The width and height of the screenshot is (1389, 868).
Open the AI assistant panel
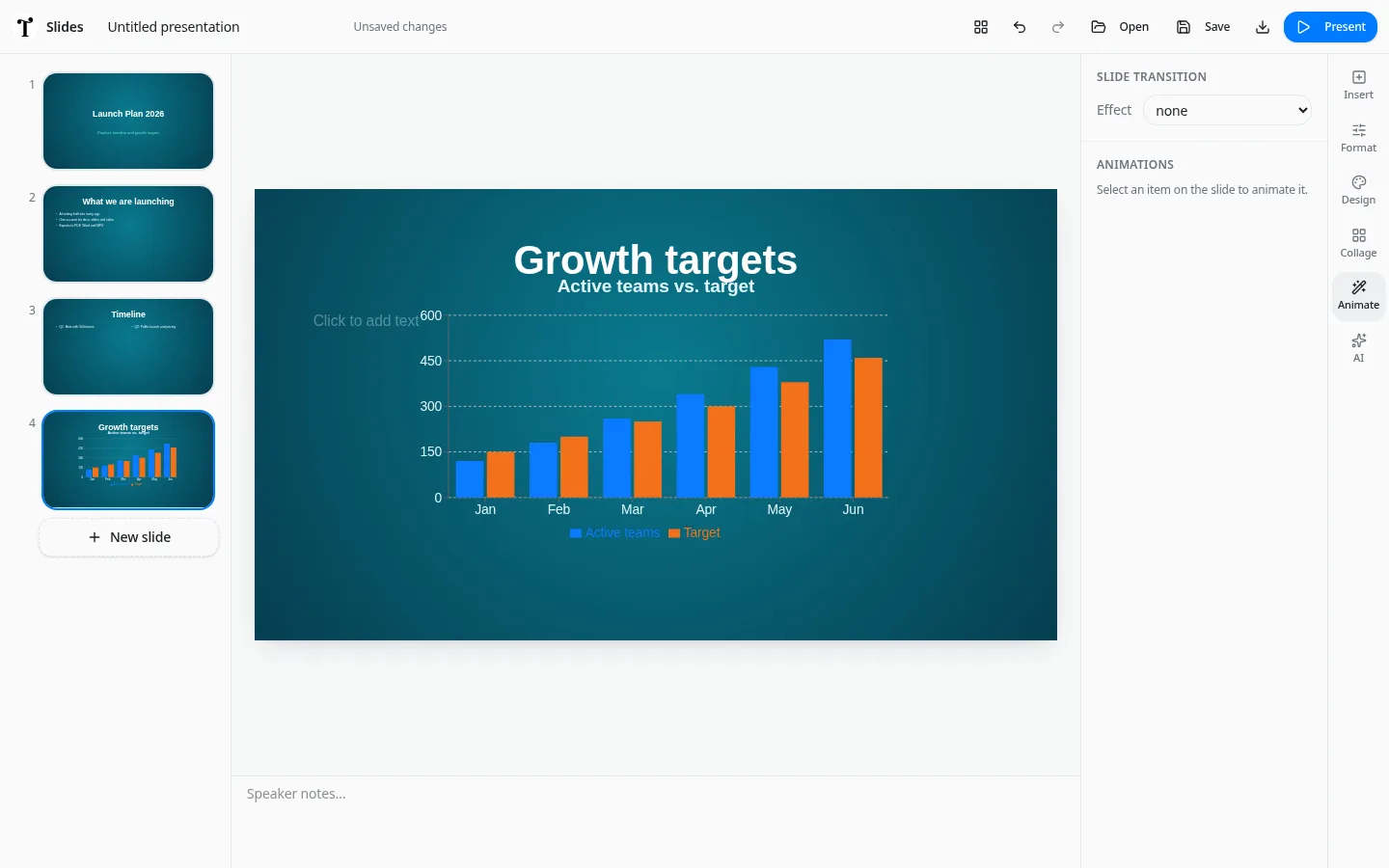1358,348
